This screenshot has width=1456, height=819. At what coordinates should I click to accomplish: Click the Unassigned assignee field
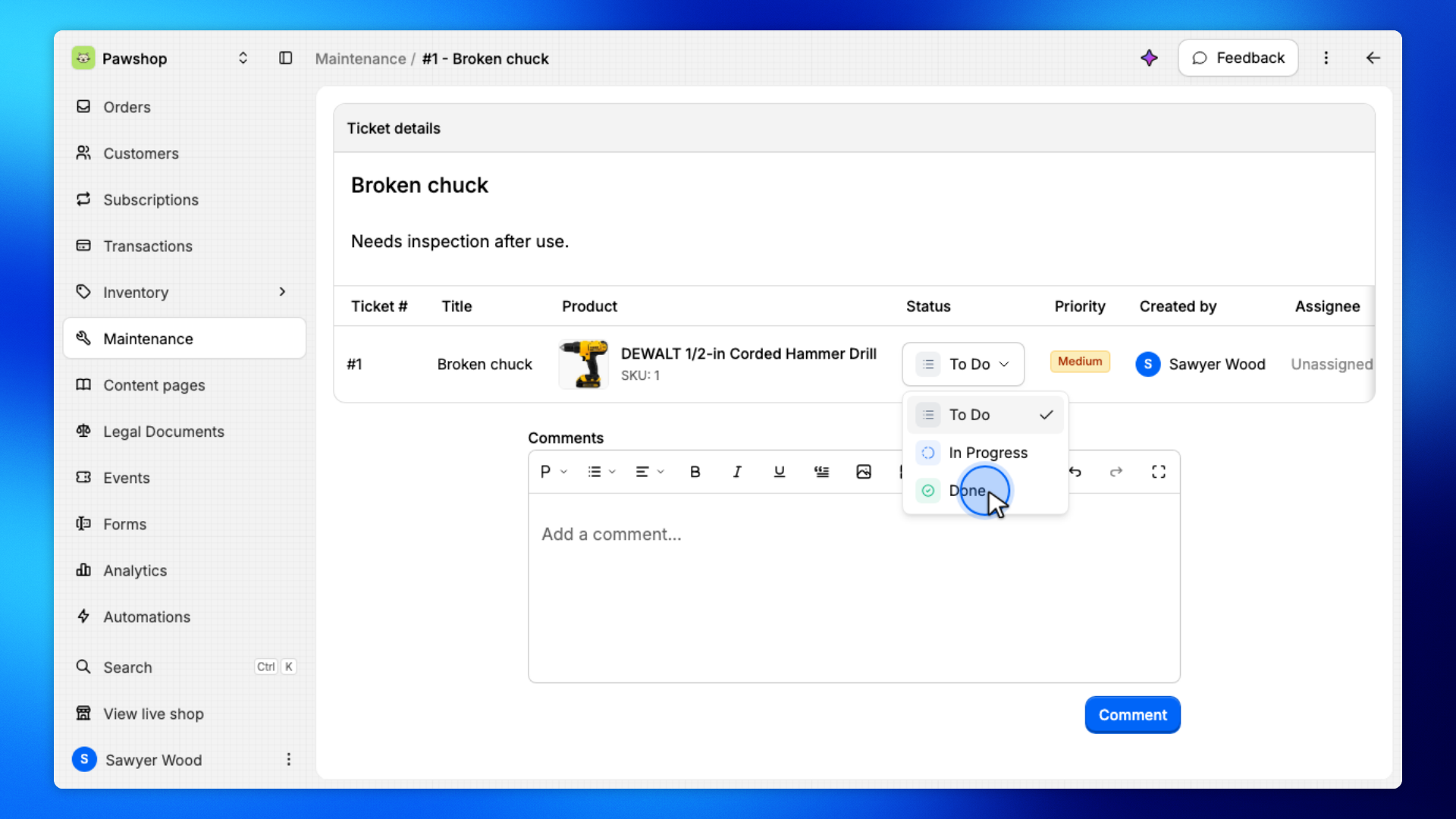pos(1332,364)
